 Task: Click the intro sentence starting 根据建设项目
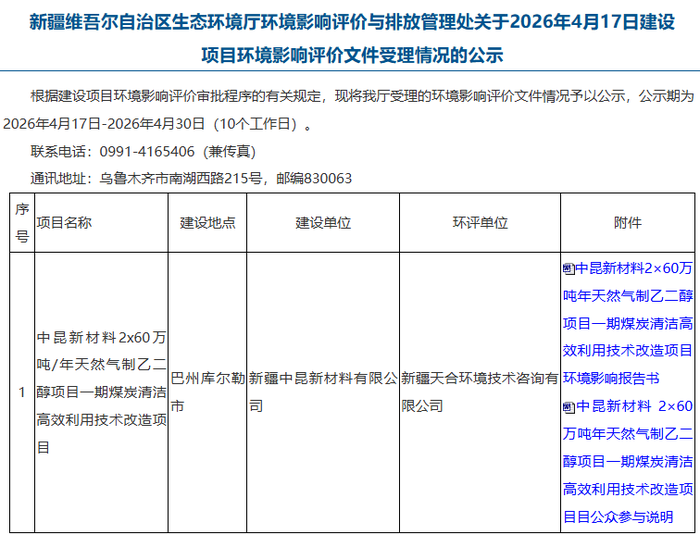[x=362, y=96]
